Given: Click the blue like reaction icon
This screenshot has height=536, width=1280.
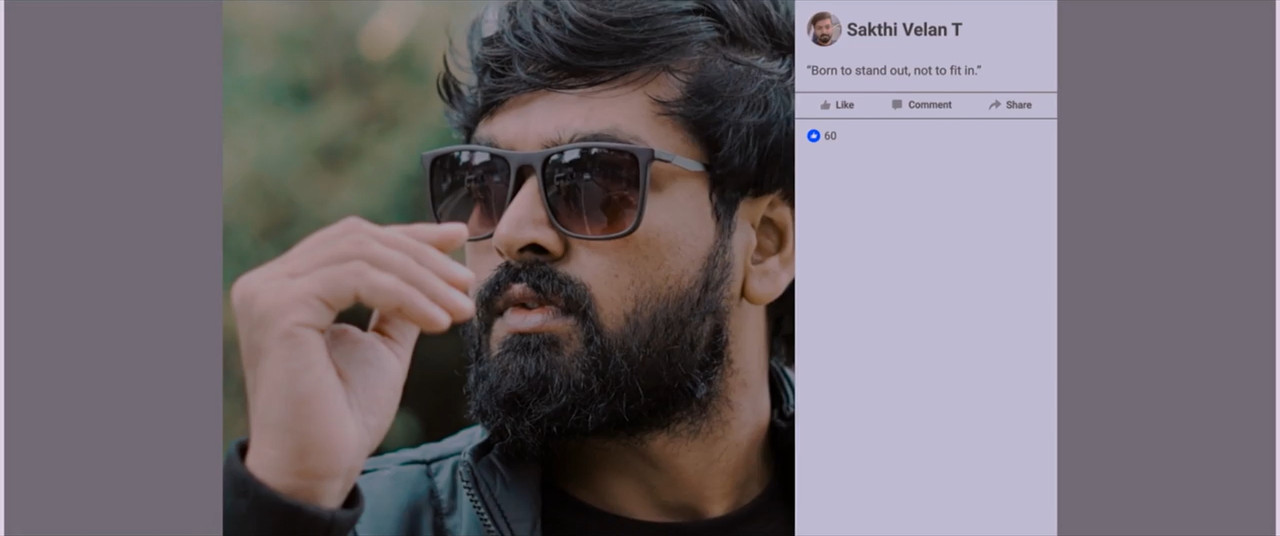Looking at the screenshot, I should [x=814, y=136].
